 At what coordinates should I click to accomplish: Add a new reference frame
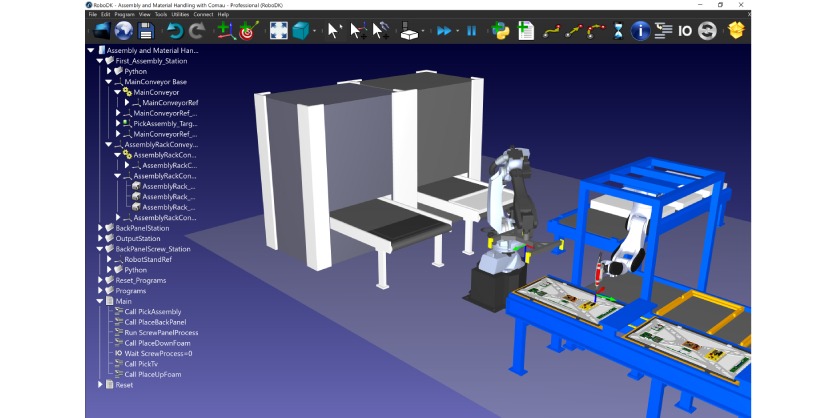click(226, 31)
